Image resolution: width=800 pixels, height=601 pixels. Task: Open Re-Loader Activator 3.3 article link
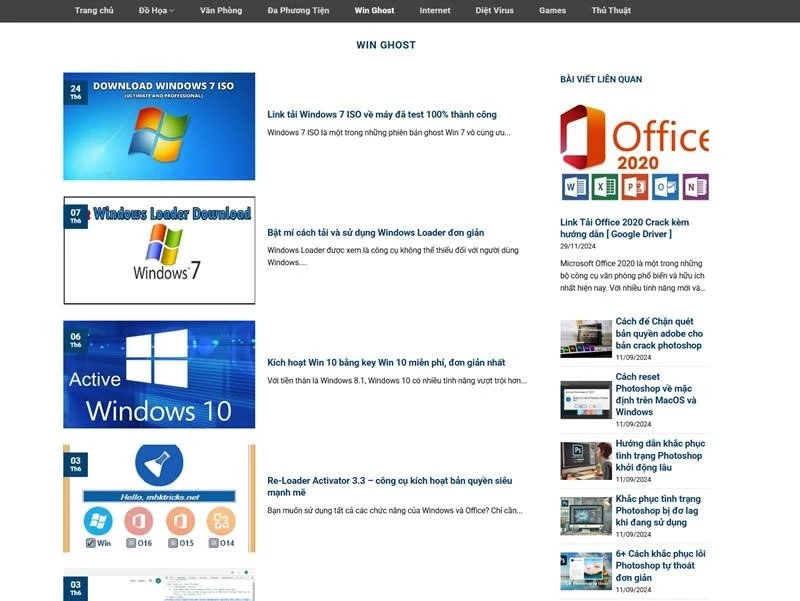[390, 486]
